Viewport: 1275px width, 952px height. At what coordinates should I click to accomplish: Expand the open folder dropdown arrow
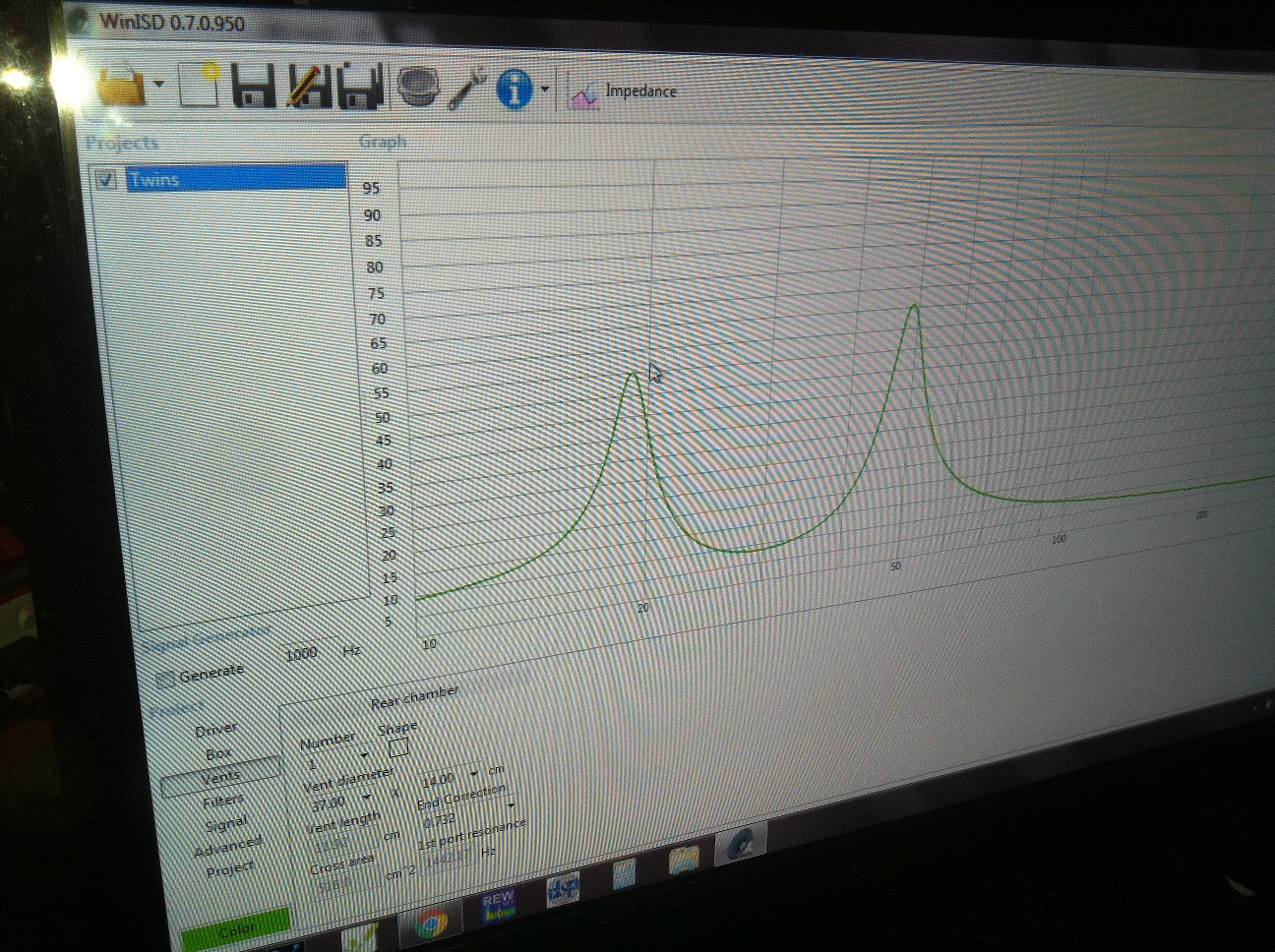click(159, 85)
